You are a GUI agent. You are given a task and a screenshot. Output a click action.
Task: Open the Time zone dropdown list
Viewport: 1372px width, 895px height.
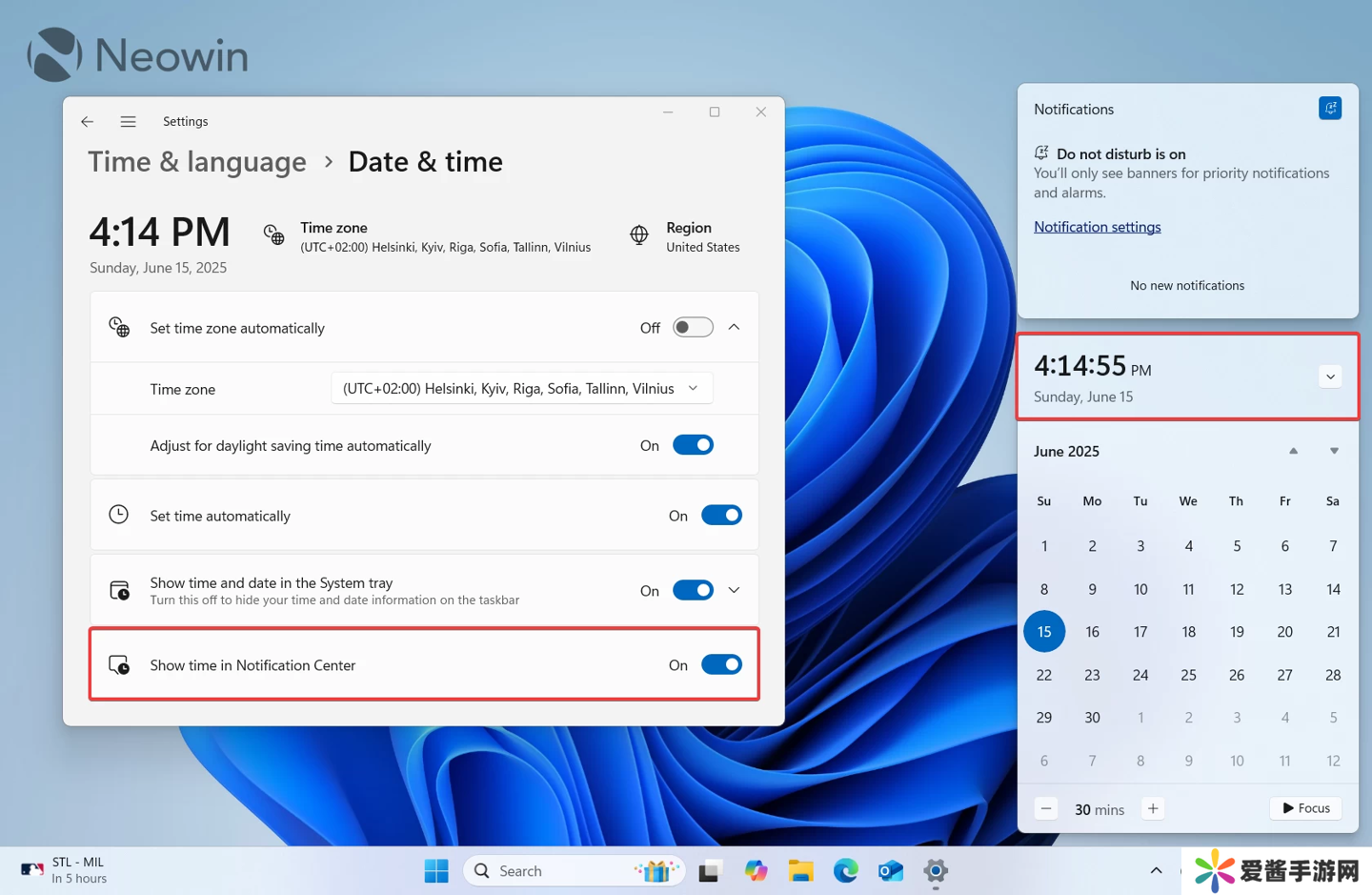coord(521,389)
